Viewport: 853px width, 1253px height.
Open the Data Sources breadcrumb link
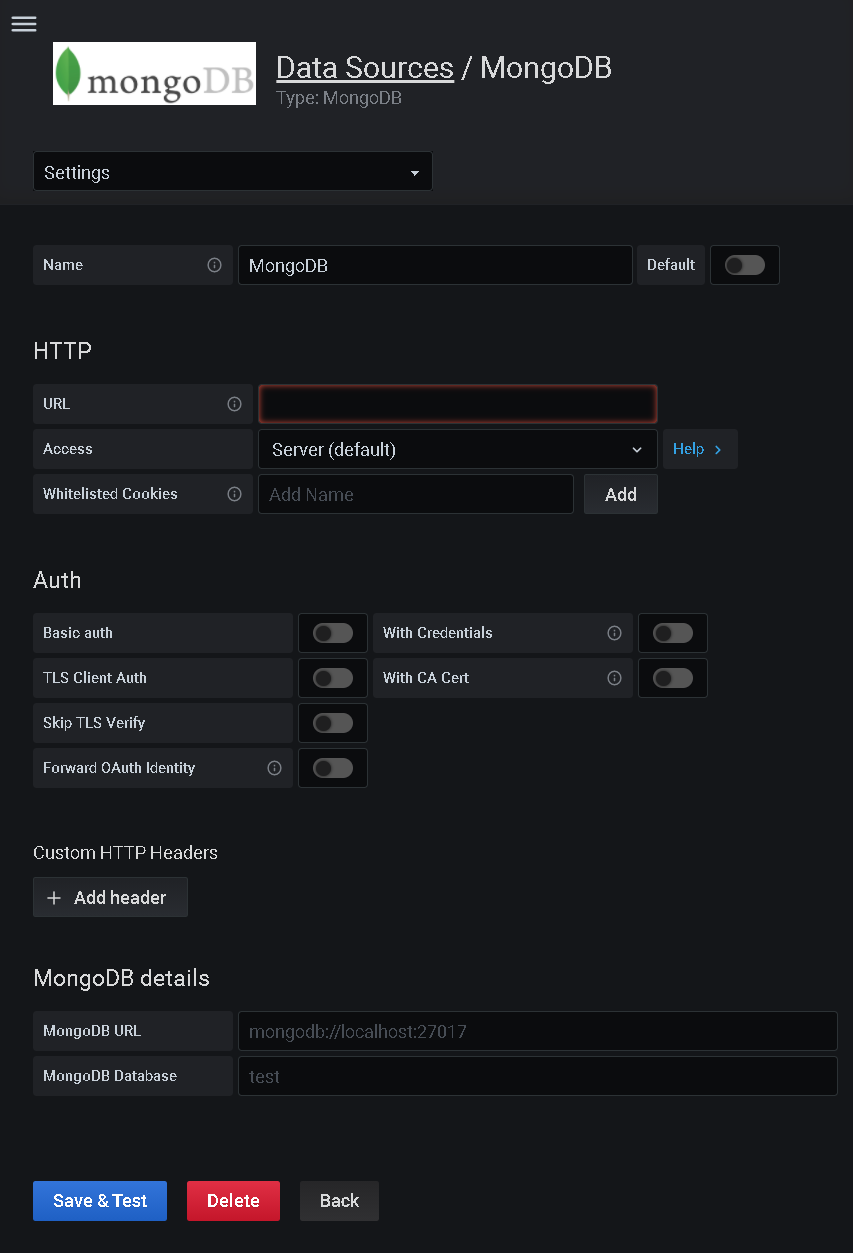click(x=365, y=67)
